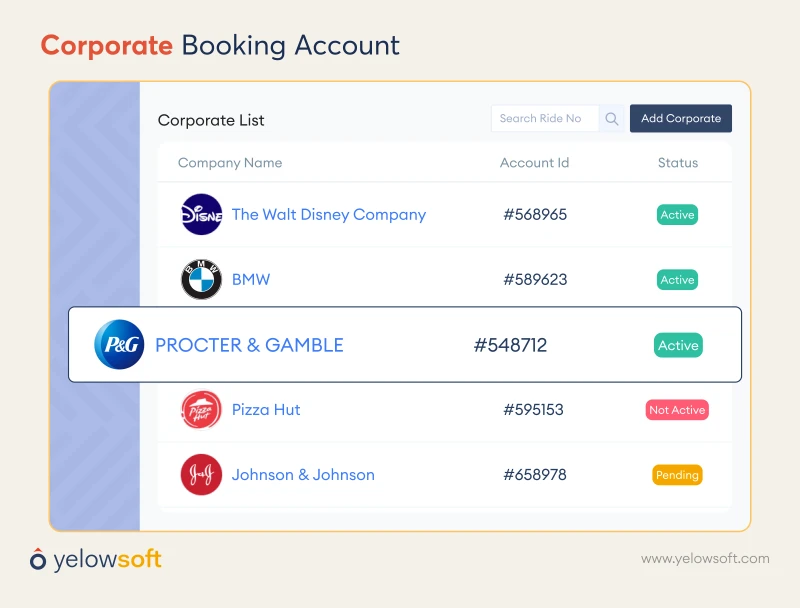Focus the Search Ride No field
Screen dimensions: 800x608
[545, 119]
